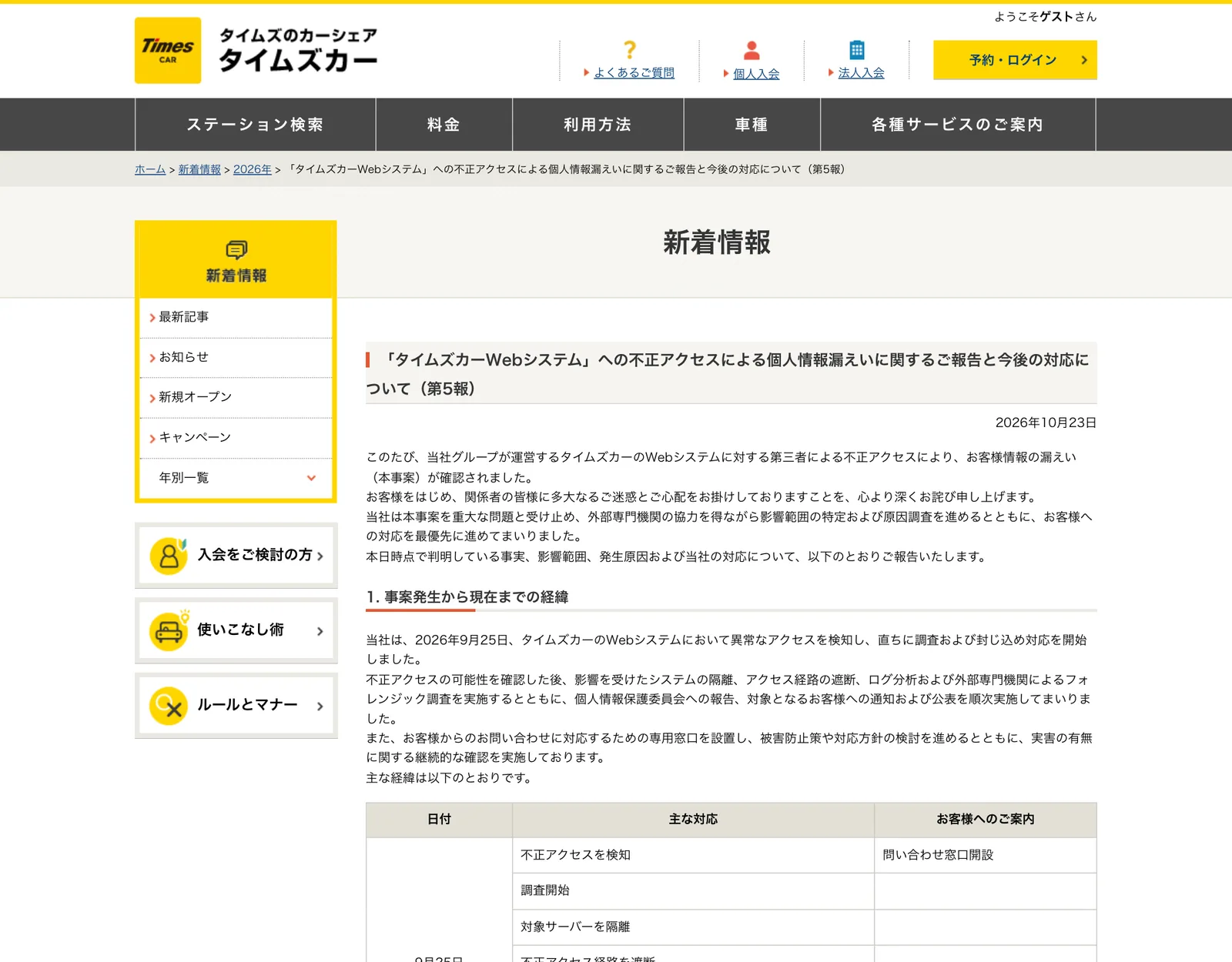This screenshot has width=1232, height=962.
Task: Open the 入会をご検討の方 banner
Action: (x=236, y=556)
